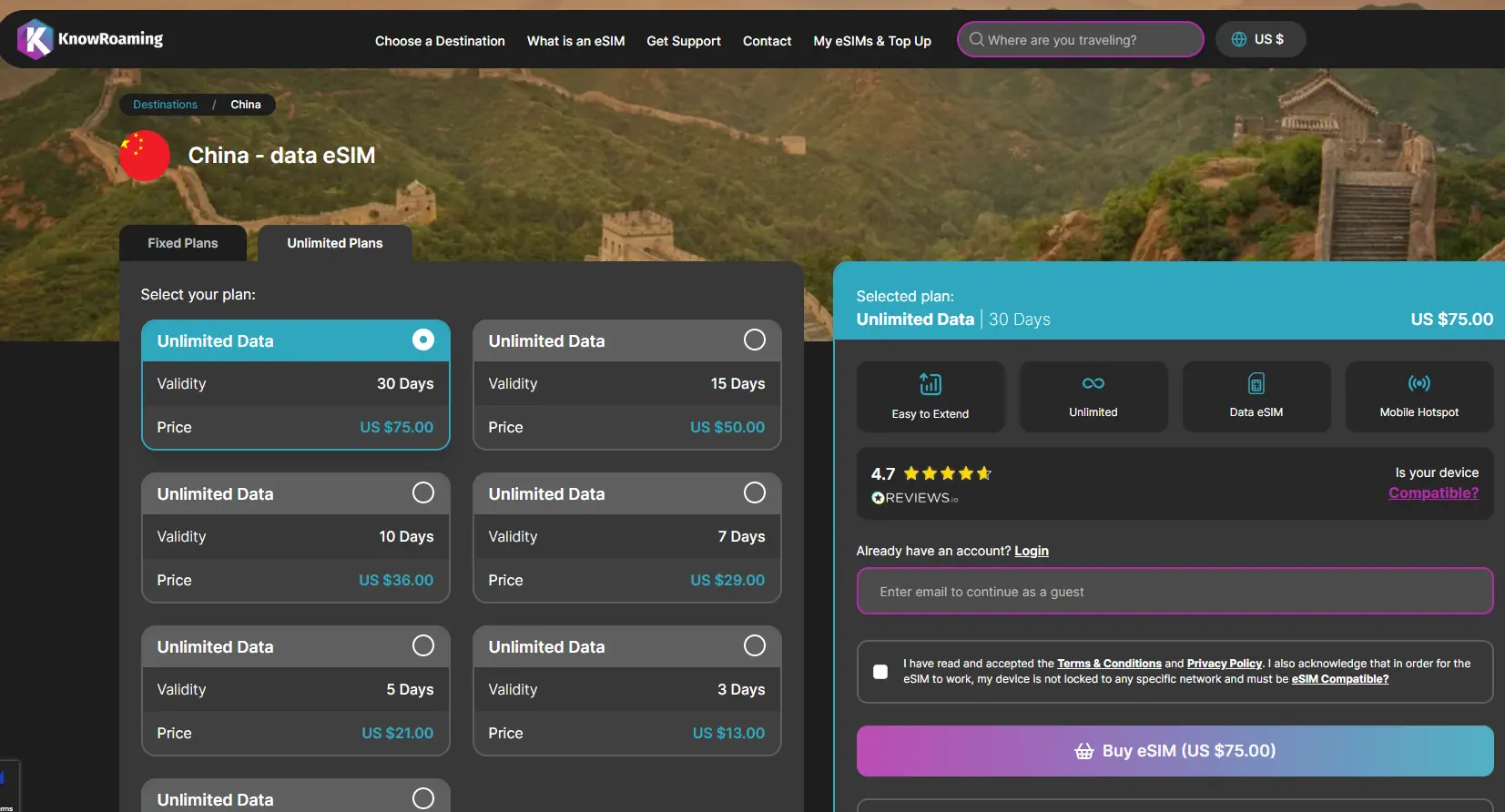Open the Privacy Policy link
1505x812 pixels.
point(1225,664)
